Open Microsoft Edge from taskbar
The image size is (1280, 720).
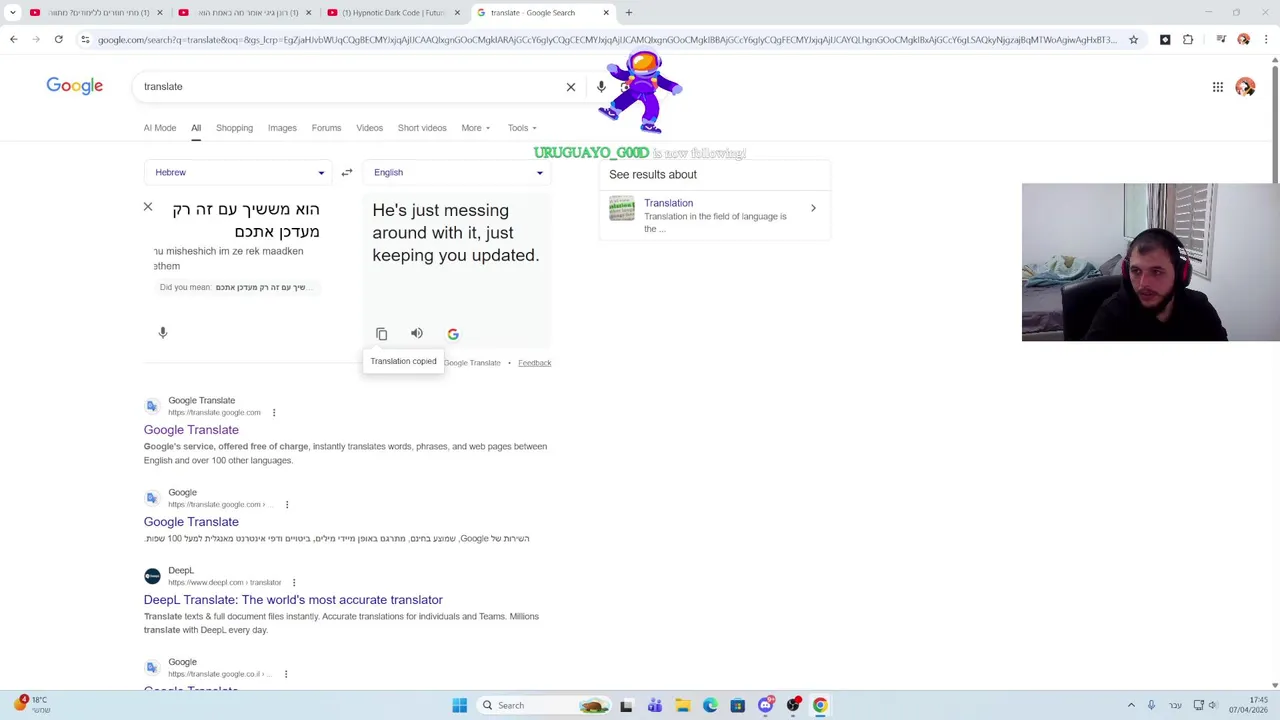(710, 705)
